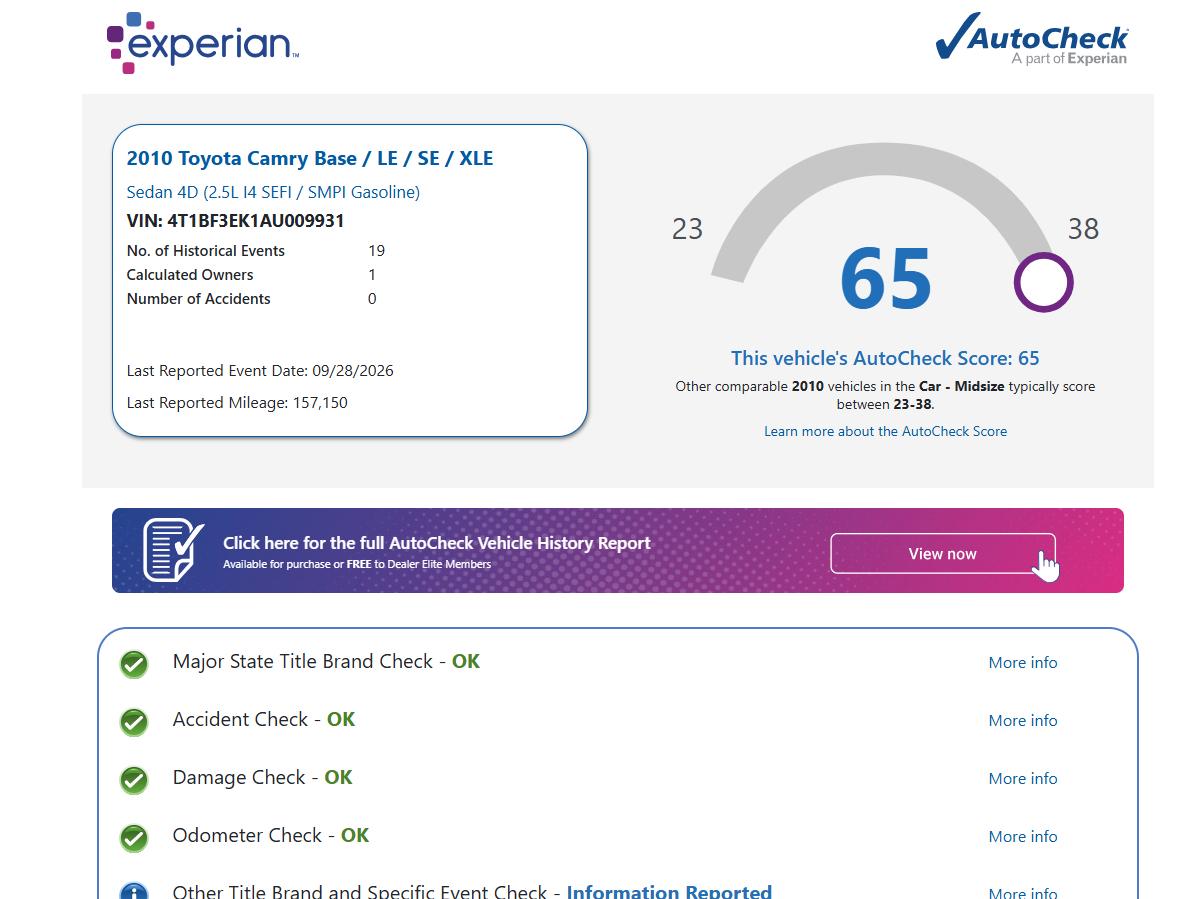This screenshot has width=1197, height=899.
Task: Click the purple score gauge marker
Action: pyautogui.click(x=1044, y=282)
